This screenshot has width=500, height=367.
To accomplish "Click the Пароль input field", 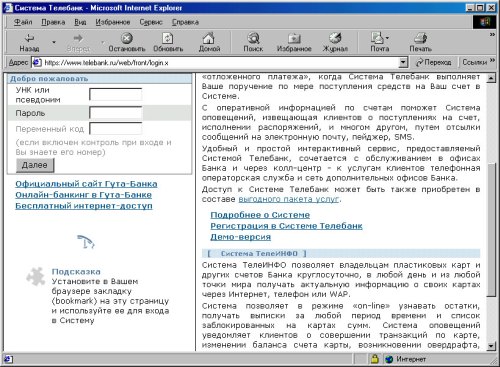I will click(x=116, y=113).
